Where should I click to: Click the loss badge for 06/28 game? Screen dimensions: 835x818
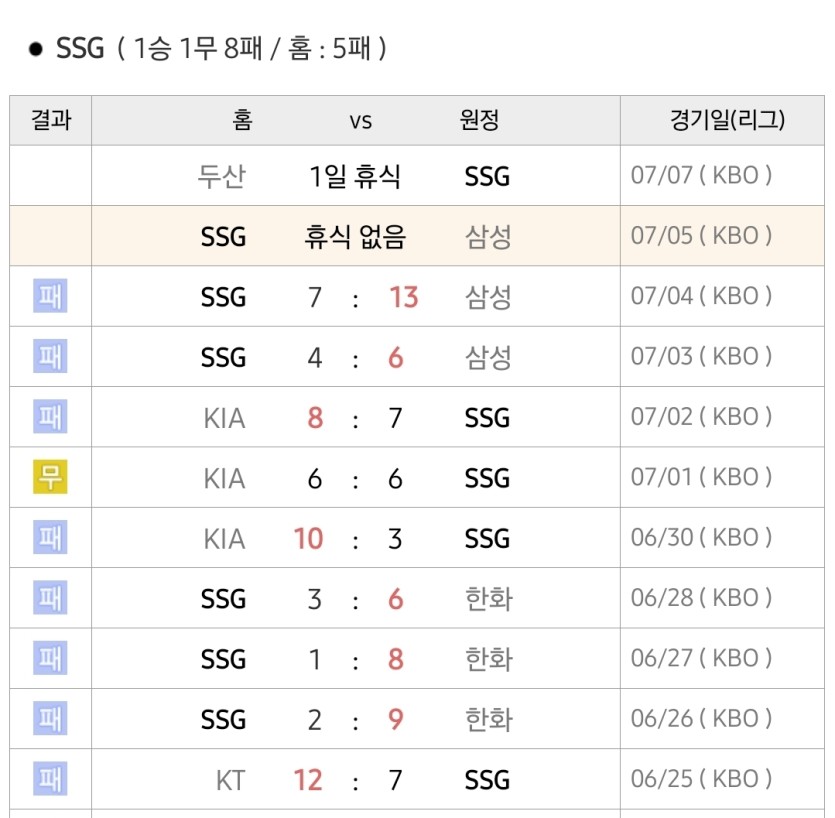pyautogui.click(x=50, y=597)
